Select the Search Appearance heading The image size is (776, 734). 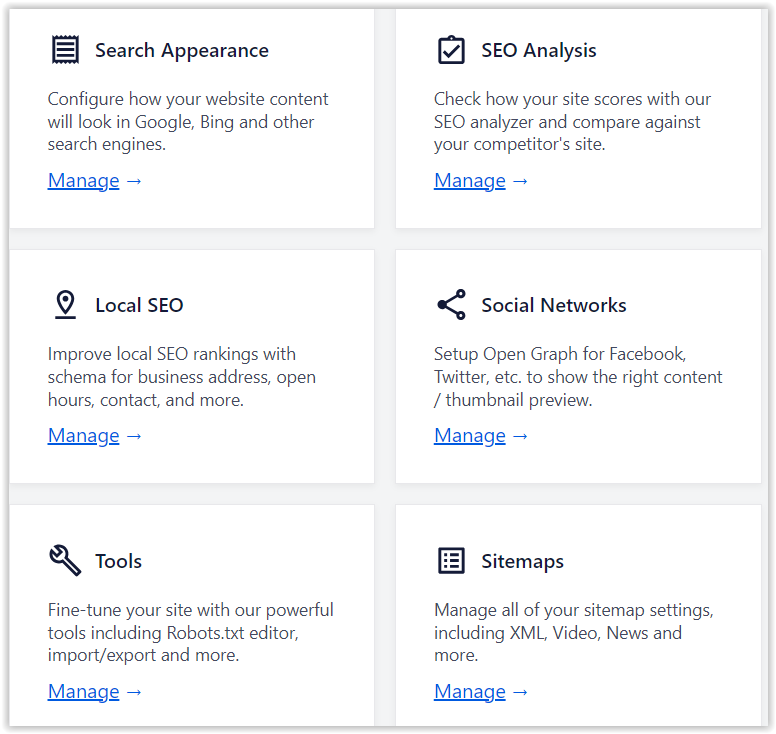pos(182,50)
